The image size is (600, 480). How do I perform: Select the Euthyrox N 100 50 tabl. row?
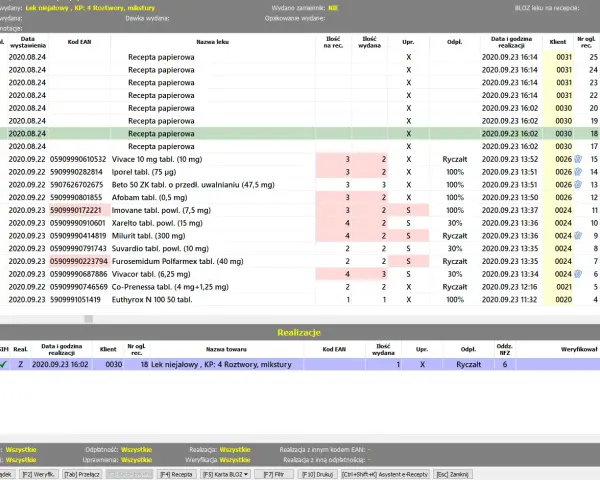[300, 299]
